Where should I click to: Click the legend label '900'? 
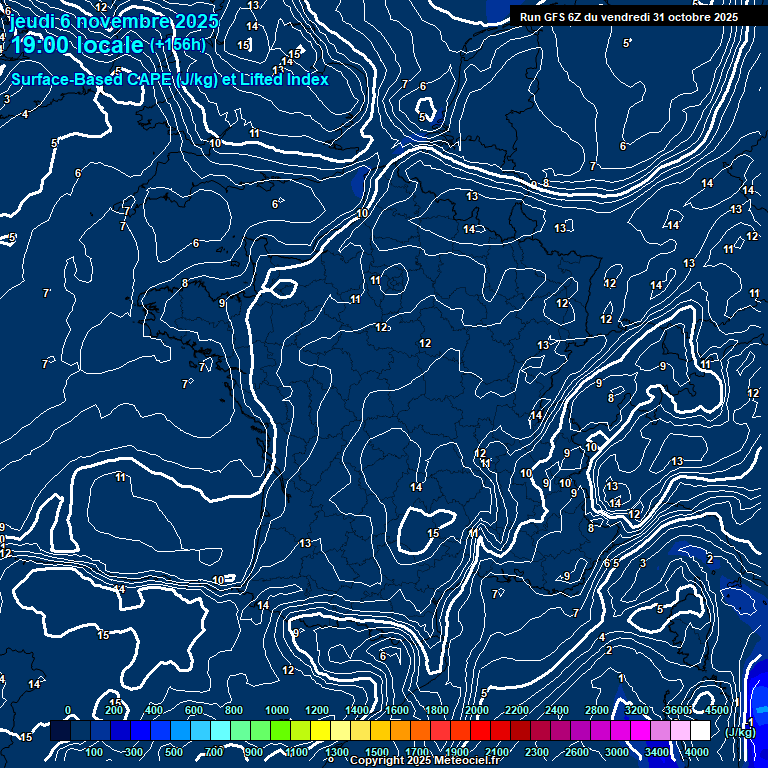pos(254,752)
